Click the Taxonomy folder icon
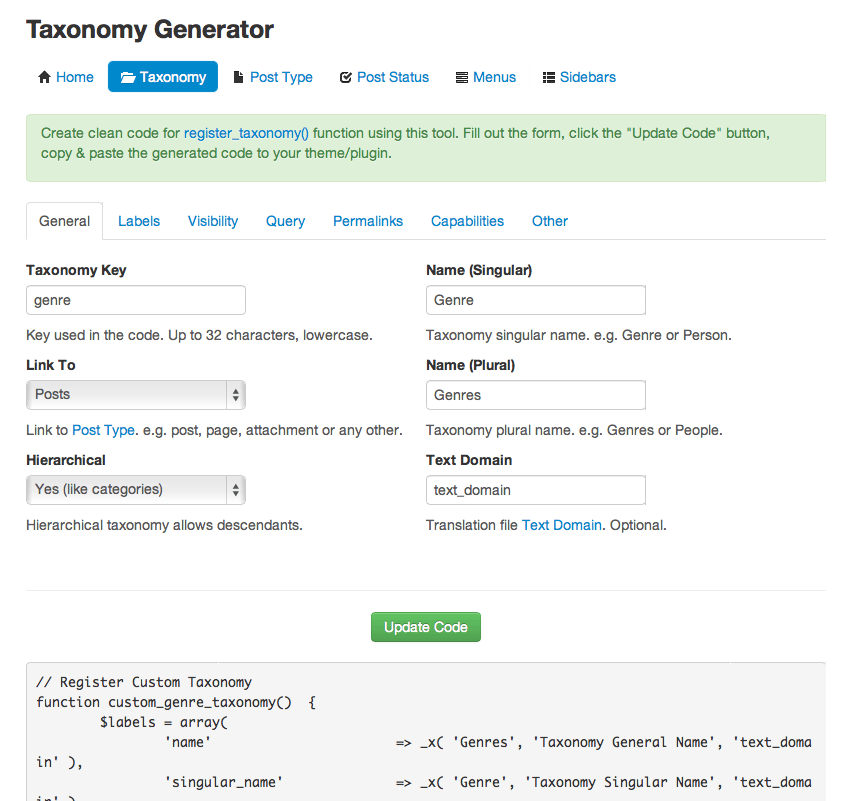 coord(128,77)
